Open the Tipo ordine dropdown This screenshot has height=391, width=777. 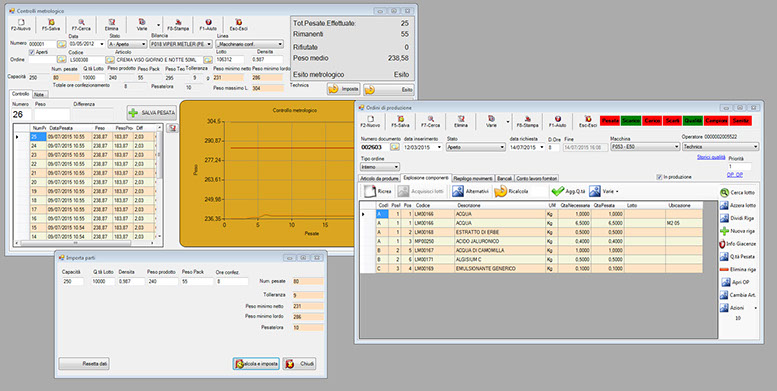(x=380, y=168)
